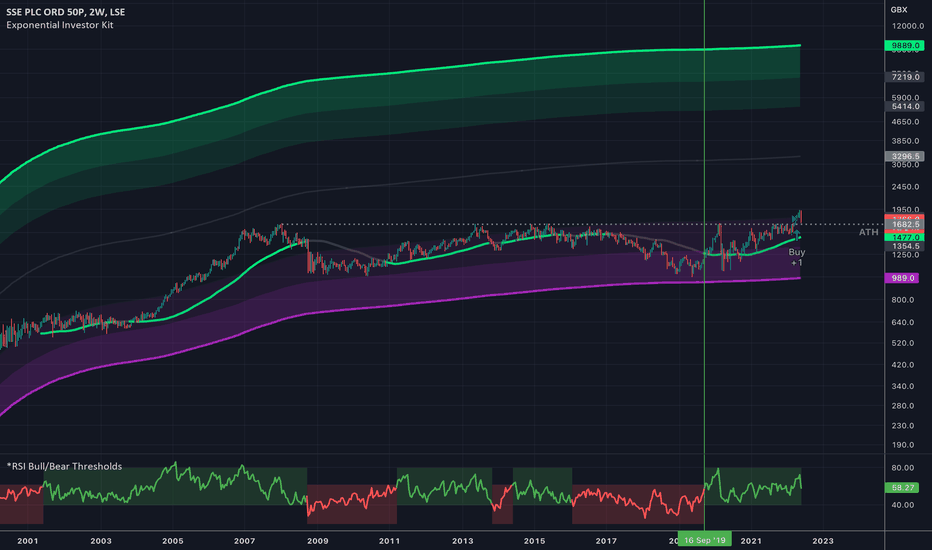Click the grey 7219.0 price tag
Image resolution: width=932 pixels, height=550 pixels.
904,77
